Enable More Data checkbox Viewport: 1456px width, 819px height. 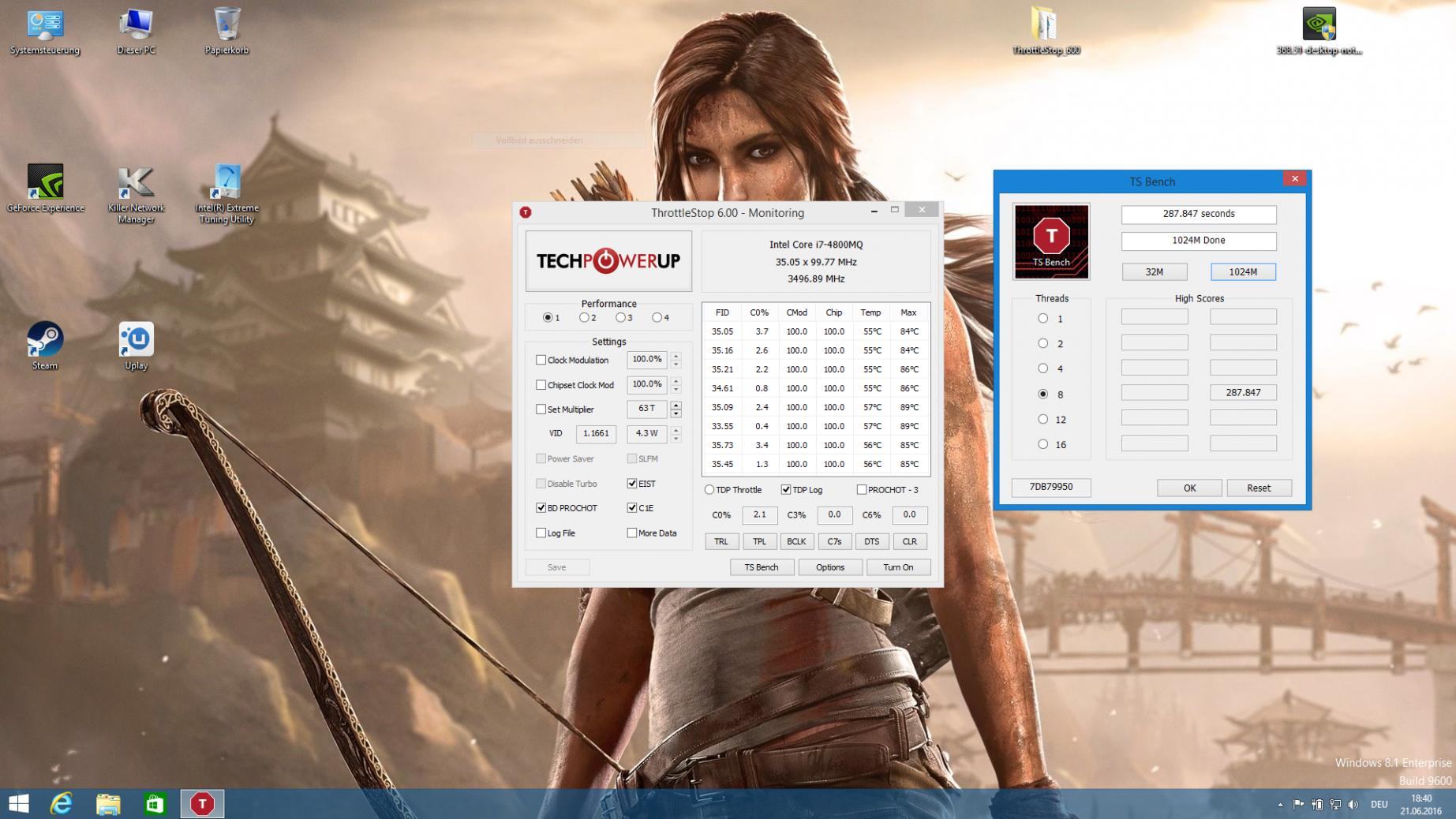pos(631,533)
